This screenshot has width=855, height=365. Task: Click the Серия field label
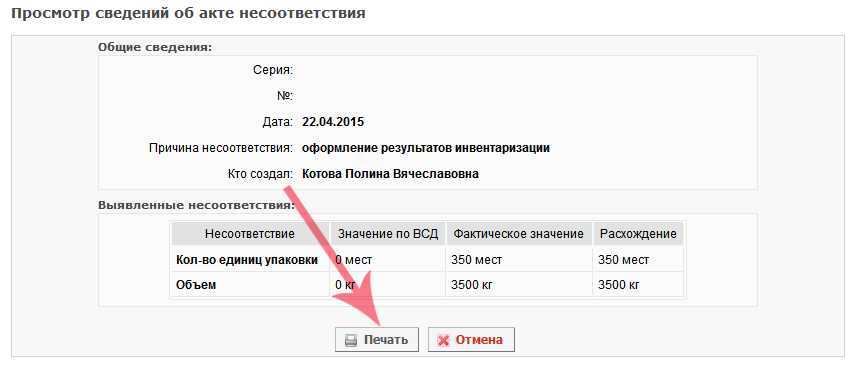click(x=273, y=70)
